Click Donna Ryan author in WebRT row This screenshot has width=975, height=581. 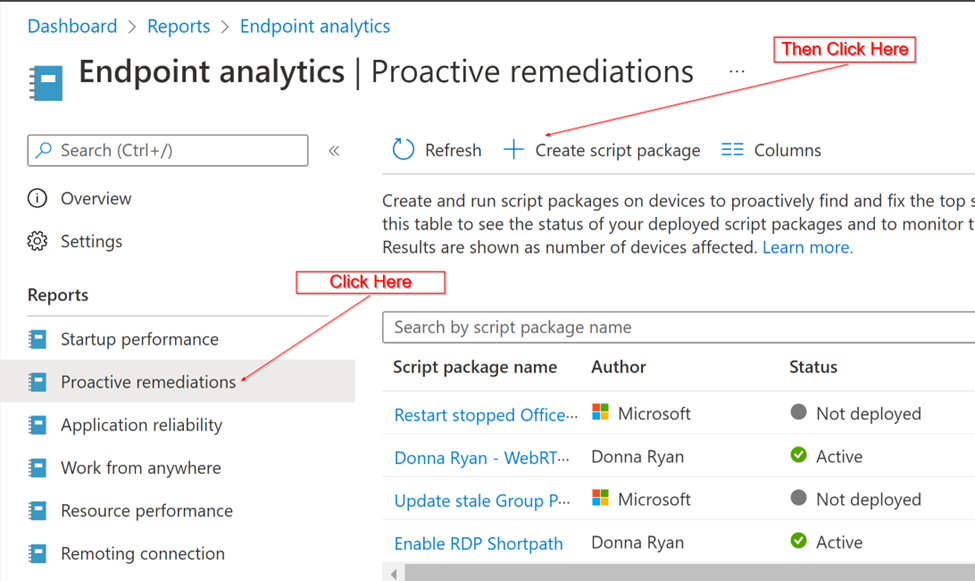point(637,457)
